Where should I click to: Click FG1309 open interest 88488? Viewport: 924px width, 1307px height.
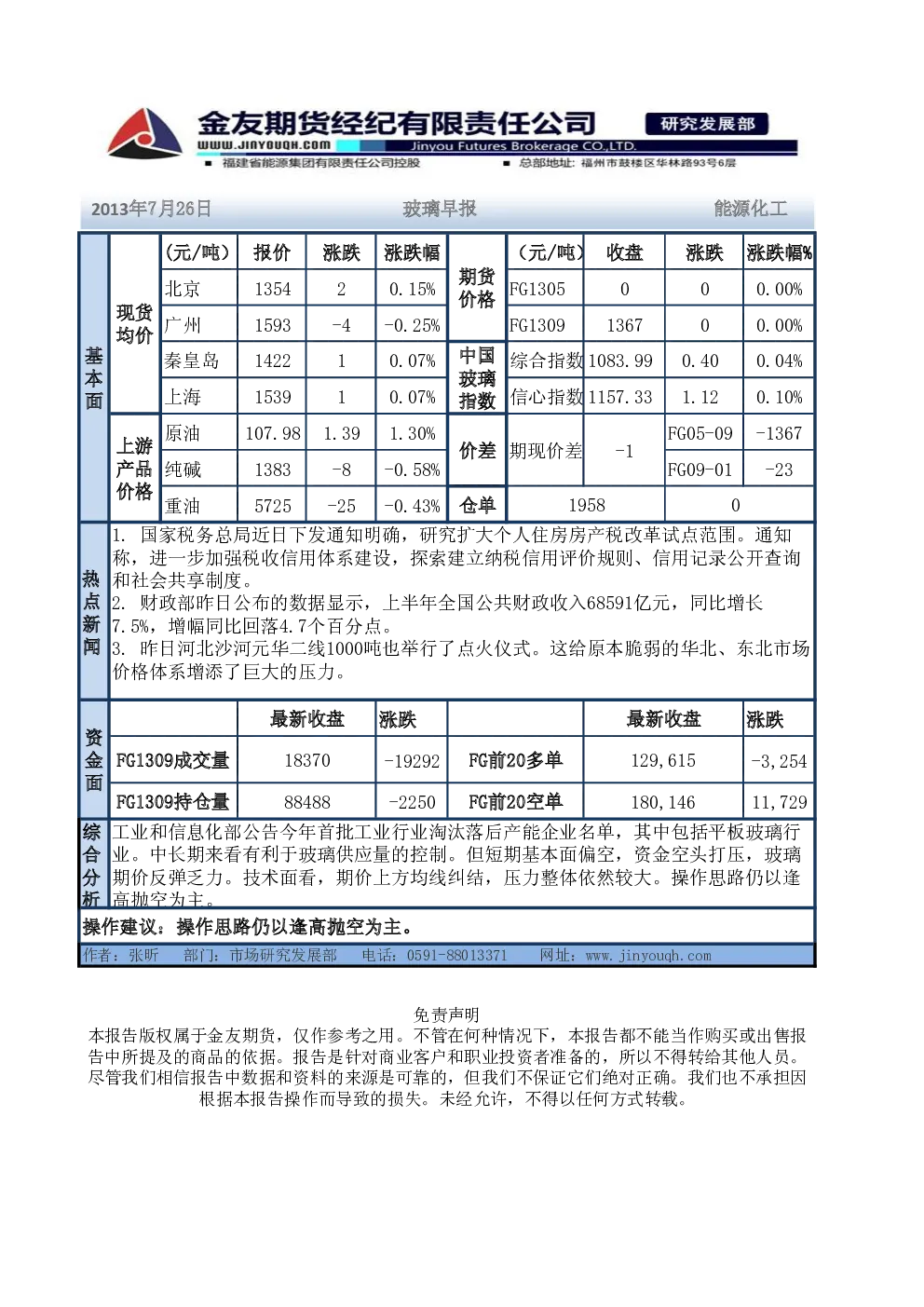(307, 802)
